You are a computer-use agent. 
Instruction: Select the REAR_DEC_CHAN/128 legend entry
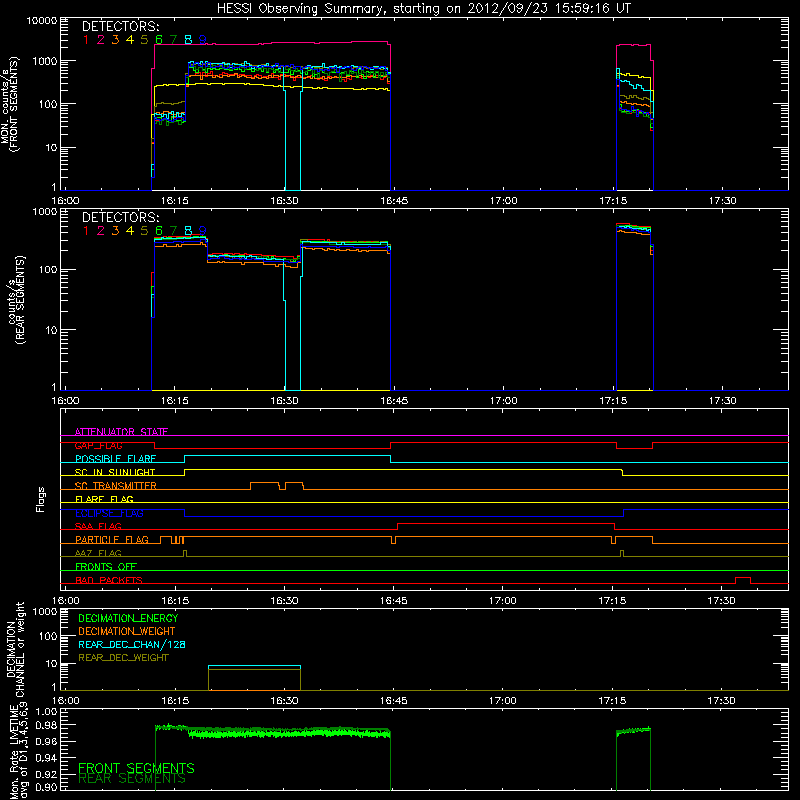click(x=132, y=644)
